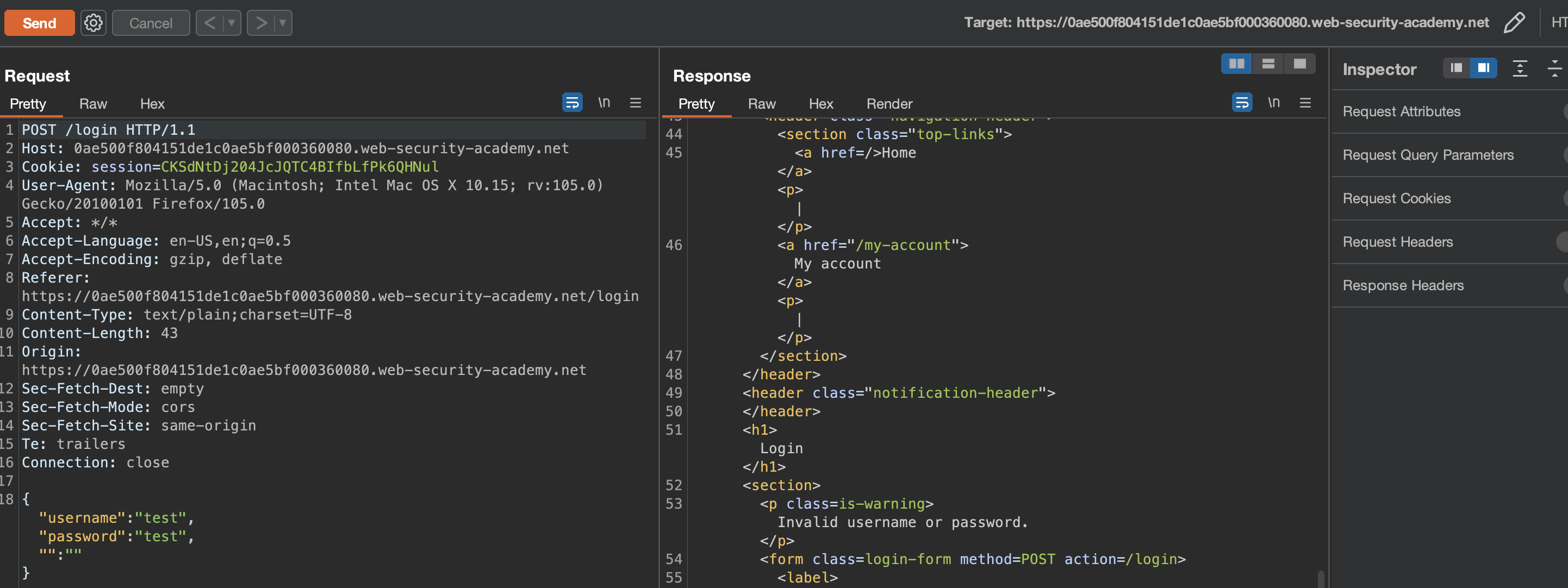Expand Request Headers section in Inspector
Viewport: 1568px width, 588px height.
point(1398,242)
